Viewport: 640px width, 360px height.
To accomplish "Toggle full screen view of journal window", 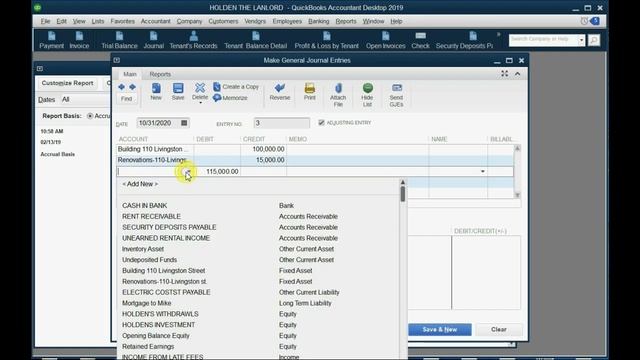I will coord(504,73).
